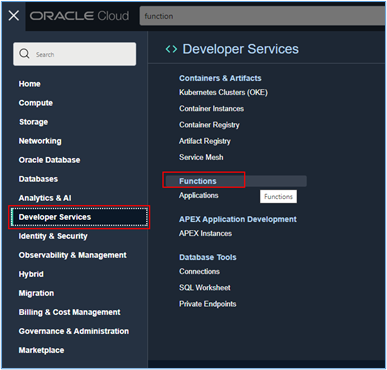Image resolution: width=387 pixels, height=370 pixels.
Task: Open Marketplace category
Action: coord(41,350)
